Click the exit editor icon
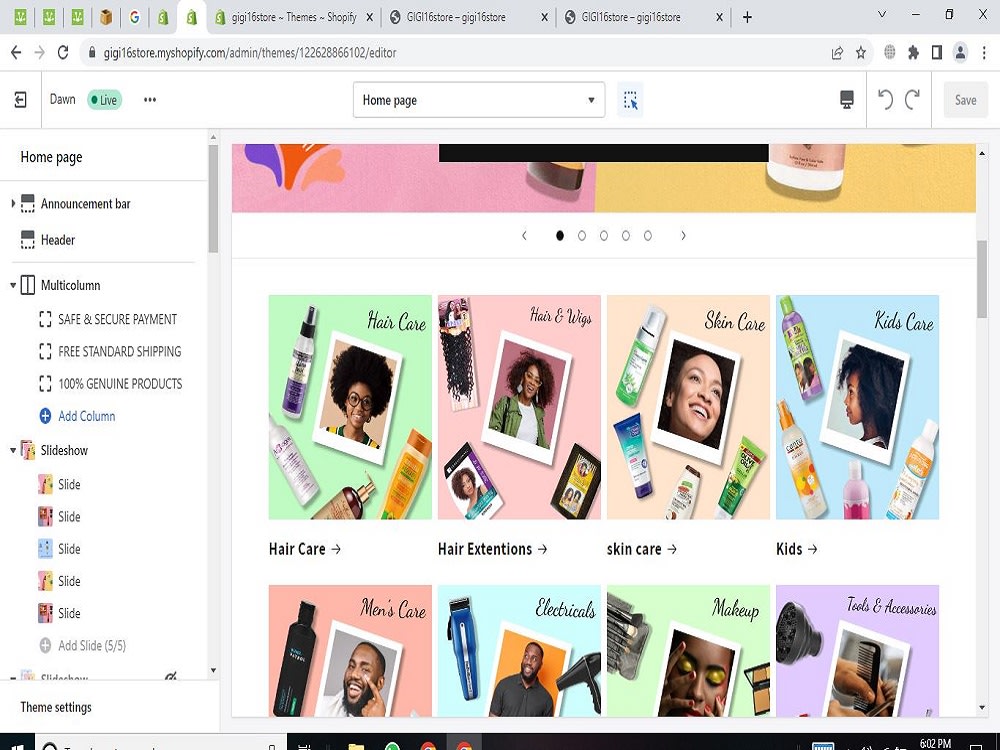The width and height of the screenshot is (1000, 750). point(20,99)
